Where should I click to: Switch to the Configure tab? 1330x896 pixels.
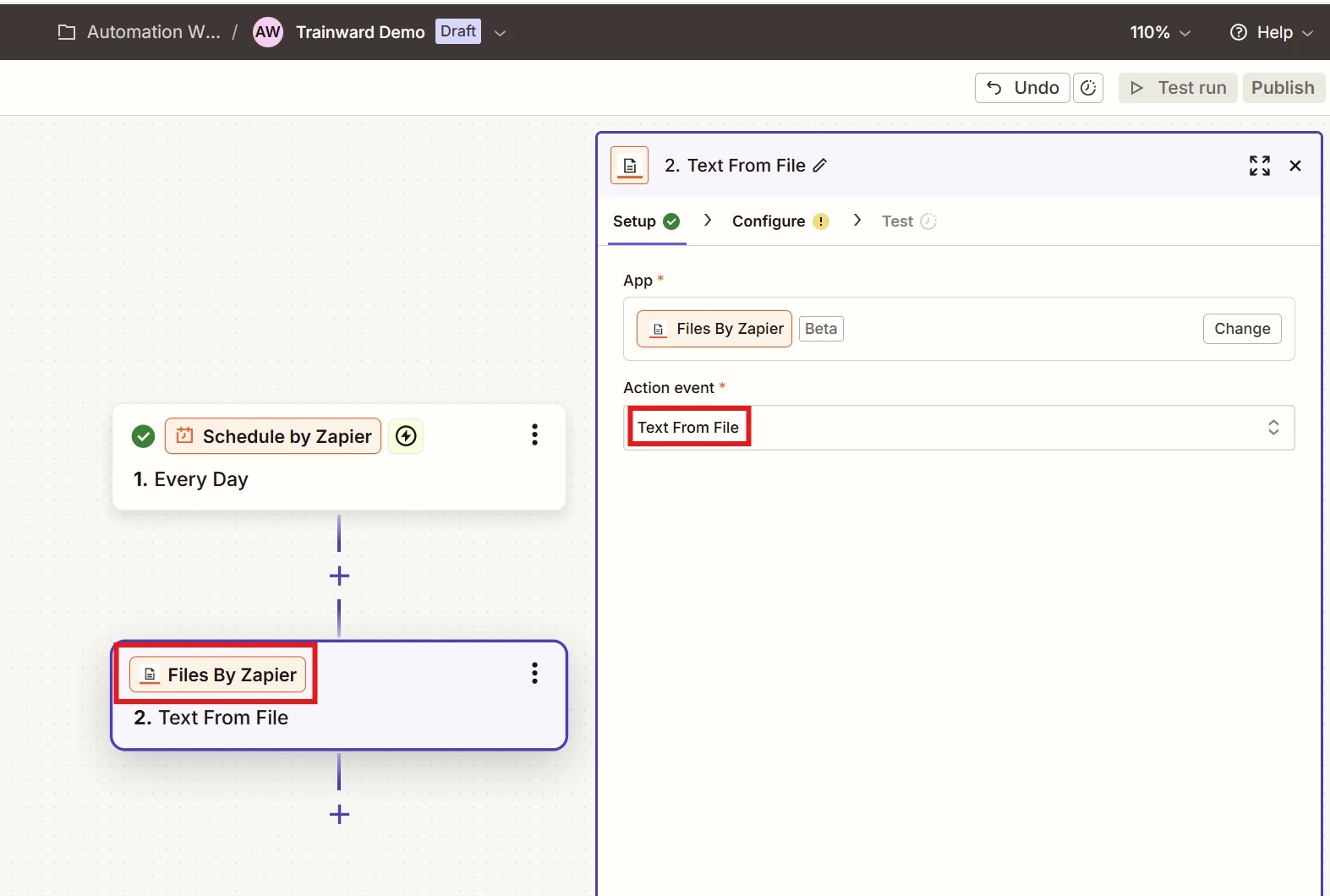point(780,221)
